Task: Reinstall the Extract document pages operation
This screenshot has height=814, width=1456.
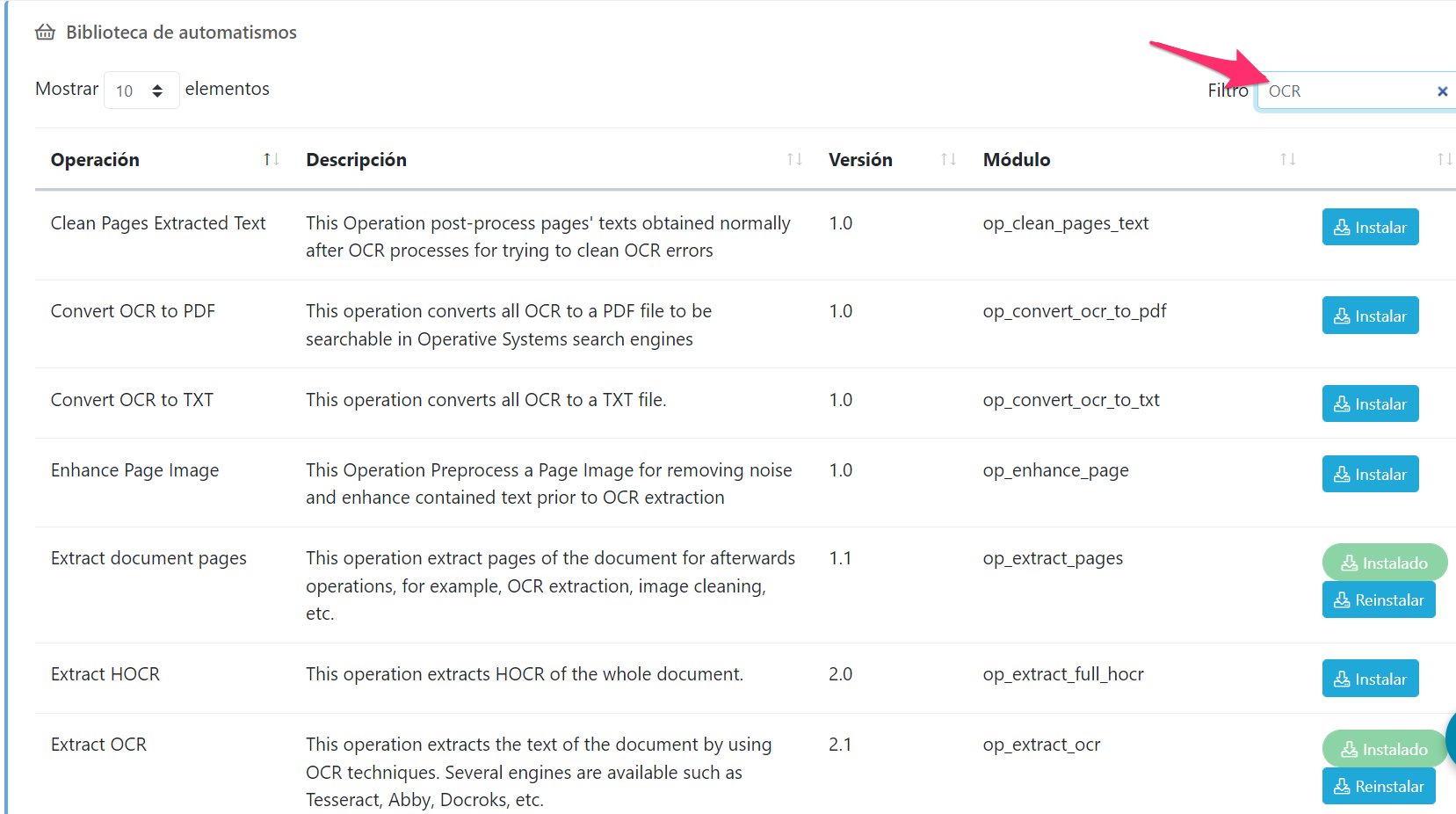Action: [x=1379, y=600]
